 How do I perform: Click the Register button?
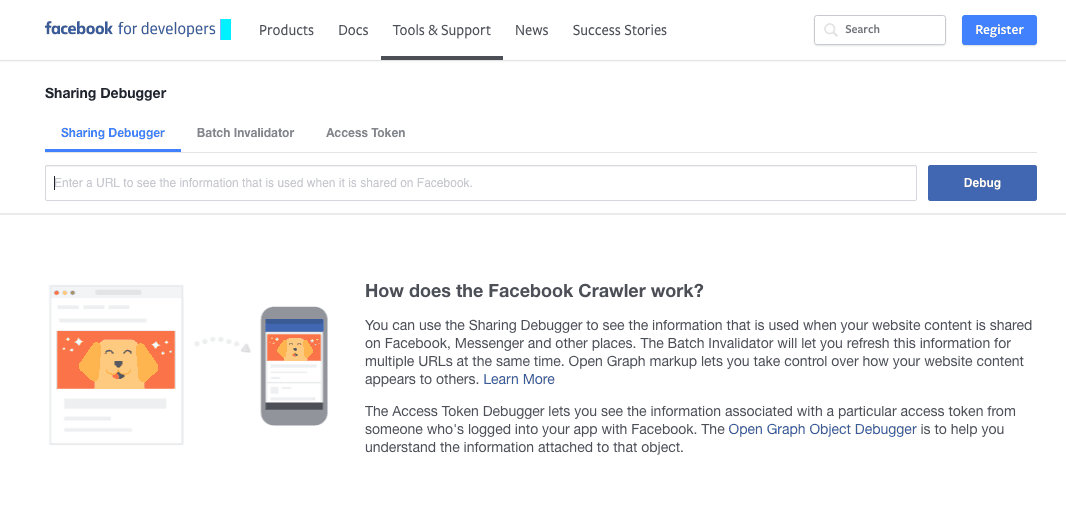tap(999, 30)
